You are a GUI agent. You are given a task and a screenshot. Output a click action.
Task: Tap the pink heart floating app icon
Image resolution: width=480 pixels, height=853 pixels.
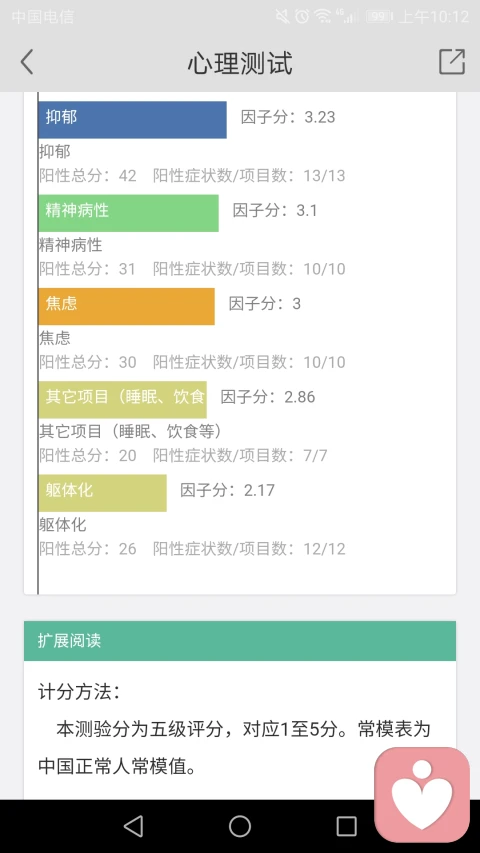(x=422, y=794)
